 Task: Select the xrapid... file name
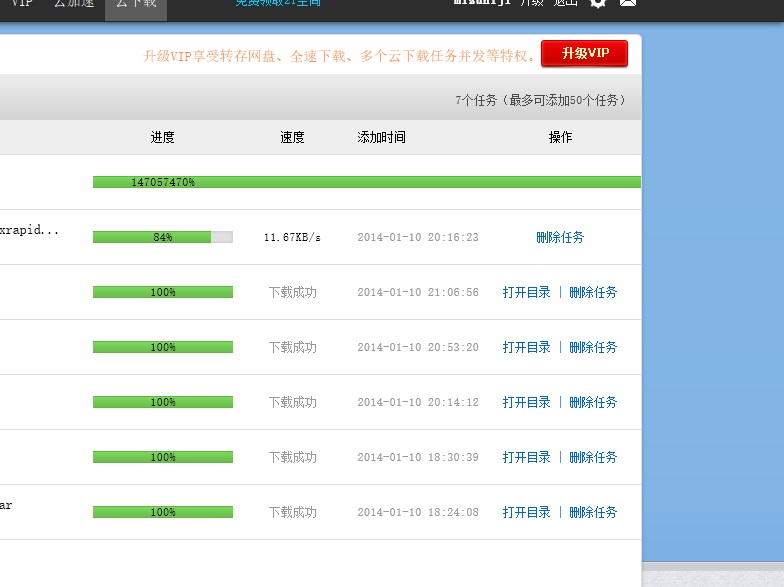click(x=29, y=230)
